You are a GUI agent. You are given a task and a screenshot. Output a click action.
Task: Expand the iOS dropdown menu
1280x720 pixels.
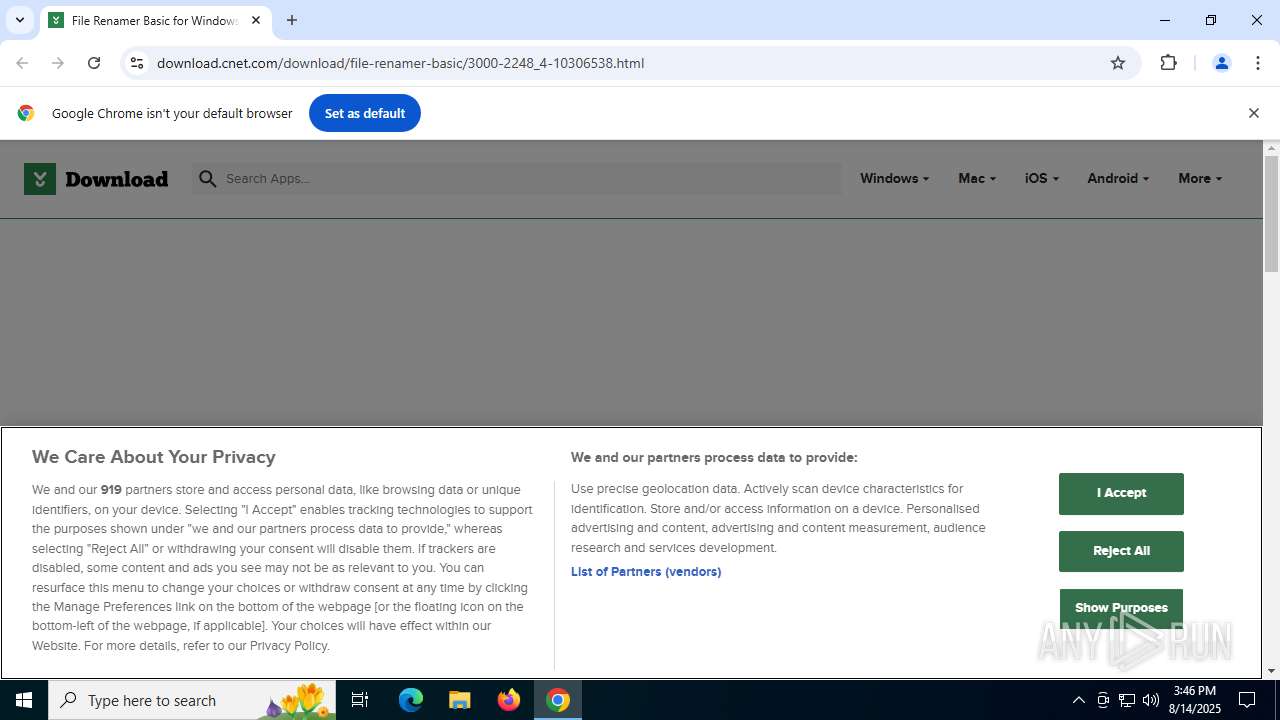pos(1041,179)
